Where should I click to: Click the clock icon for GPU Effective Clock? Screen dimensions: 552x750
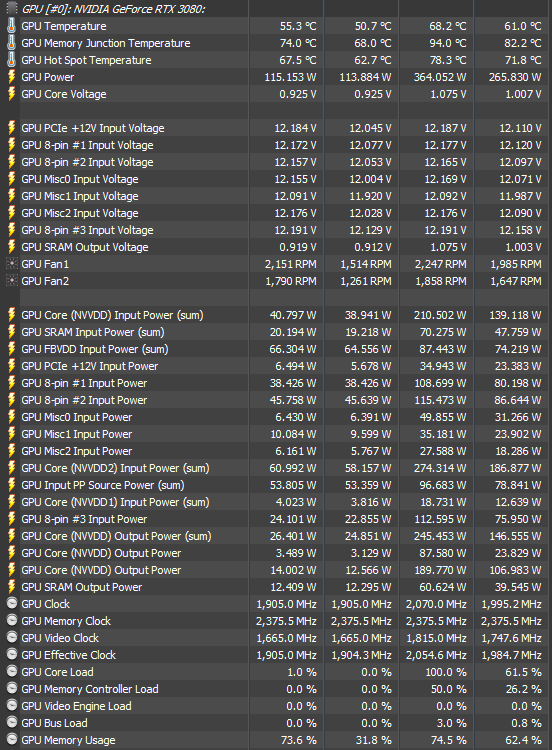click(11, 655)
